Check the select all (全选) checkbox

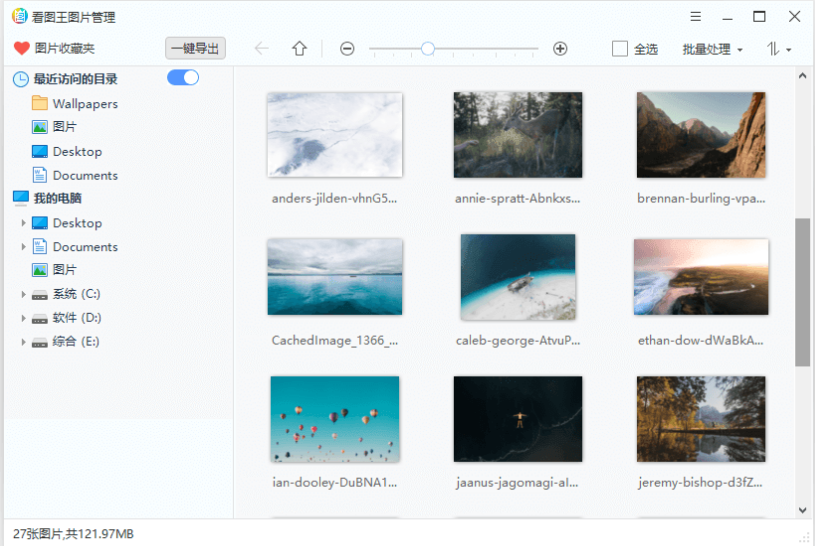pyautogui.click(x=620, y=49)
